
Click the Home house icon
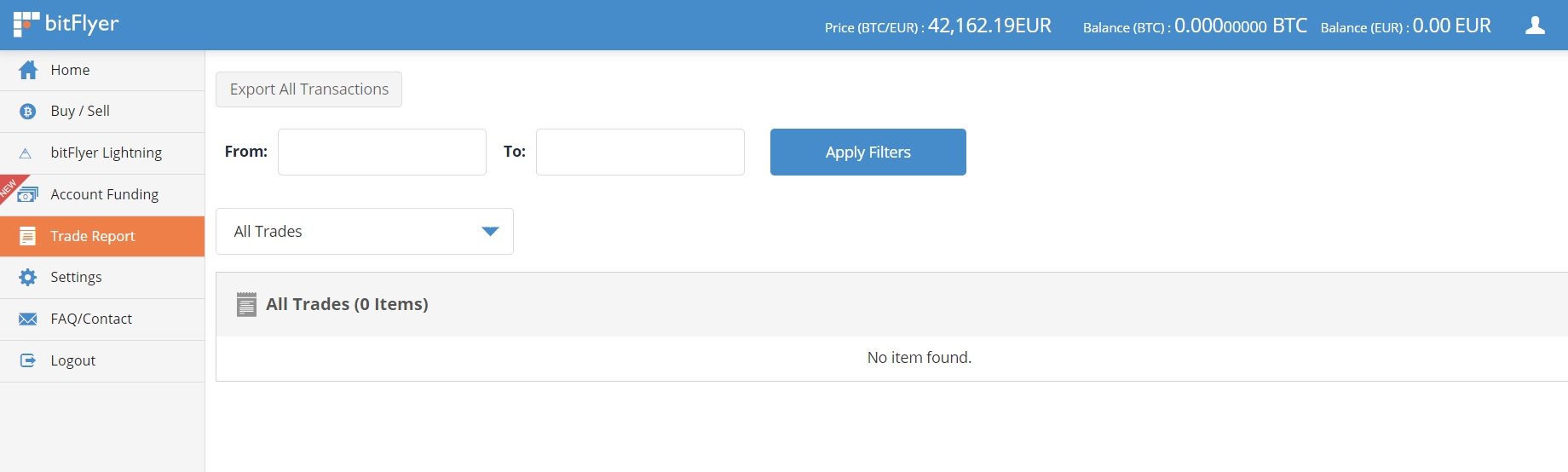pyautogui.click(x=28, y=70)
